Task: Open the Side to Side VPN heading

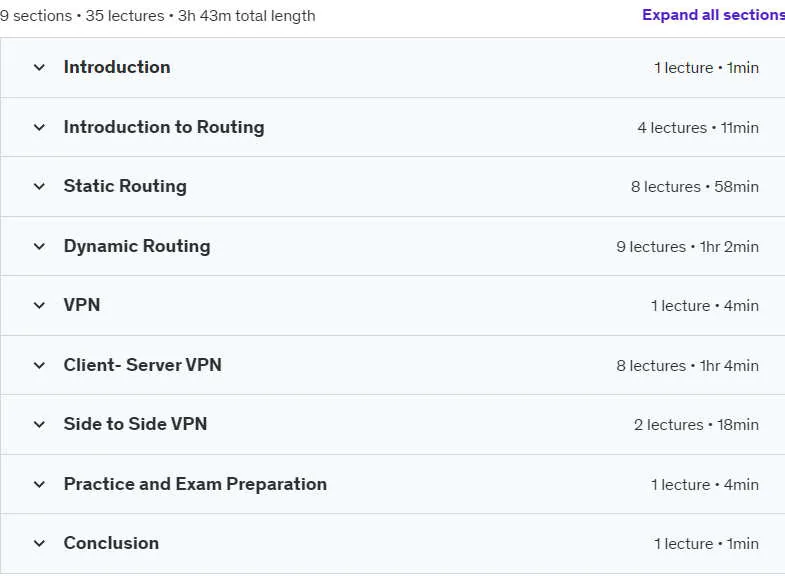Action: pos(135,424)
